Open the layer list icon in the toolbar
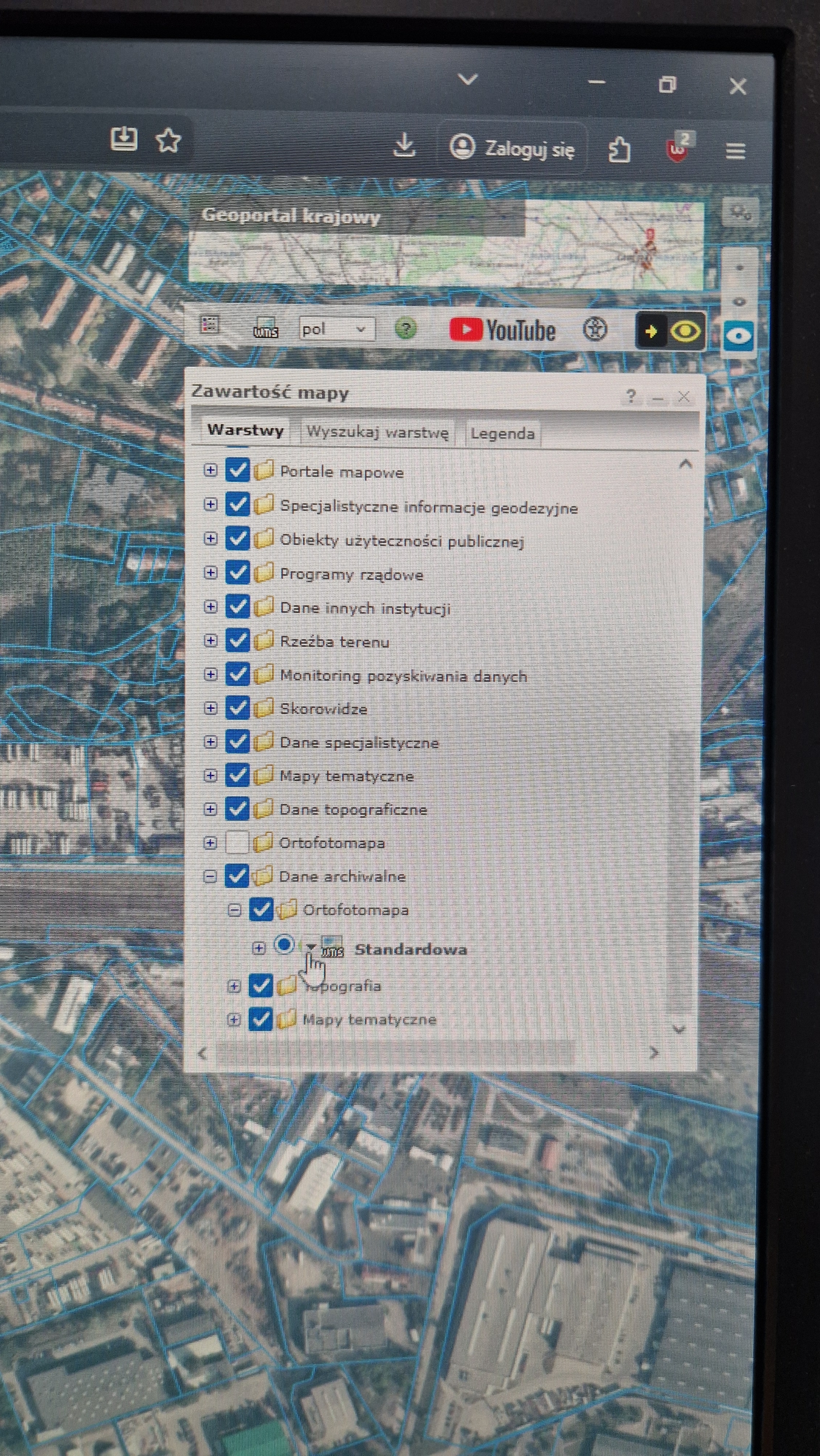Screen dimensions: 820x1456 point(210,325)
